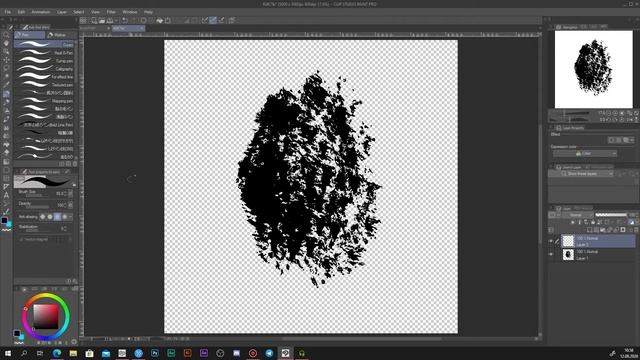Select the Textured pen sub tool

(44, 85)
